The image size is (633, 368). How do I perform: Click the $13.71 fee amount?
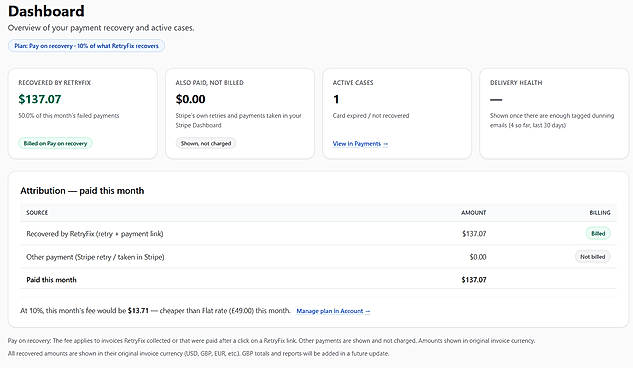(138, 311)
